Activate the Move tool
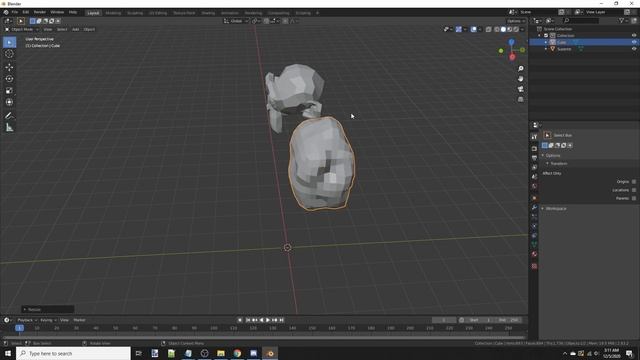The height and width of the screenshot is (360, 640). 9,67
